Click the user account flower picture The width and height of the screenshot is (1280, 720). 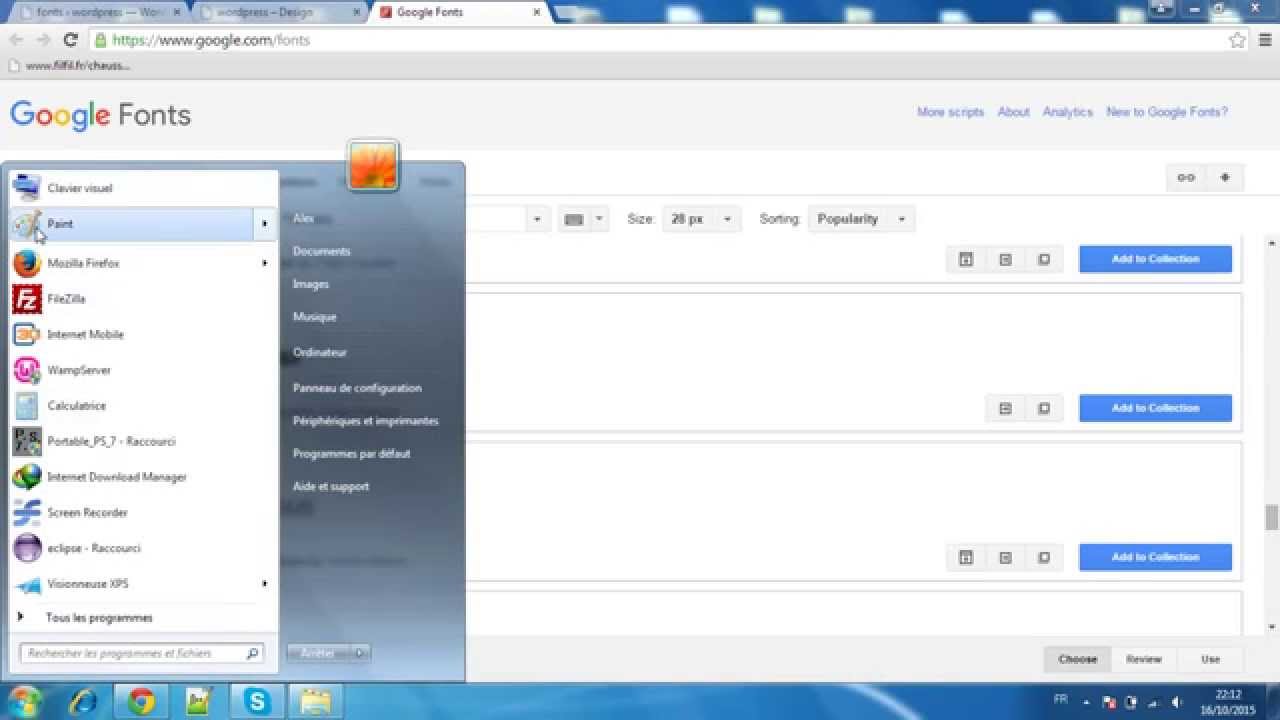point(373,165)
